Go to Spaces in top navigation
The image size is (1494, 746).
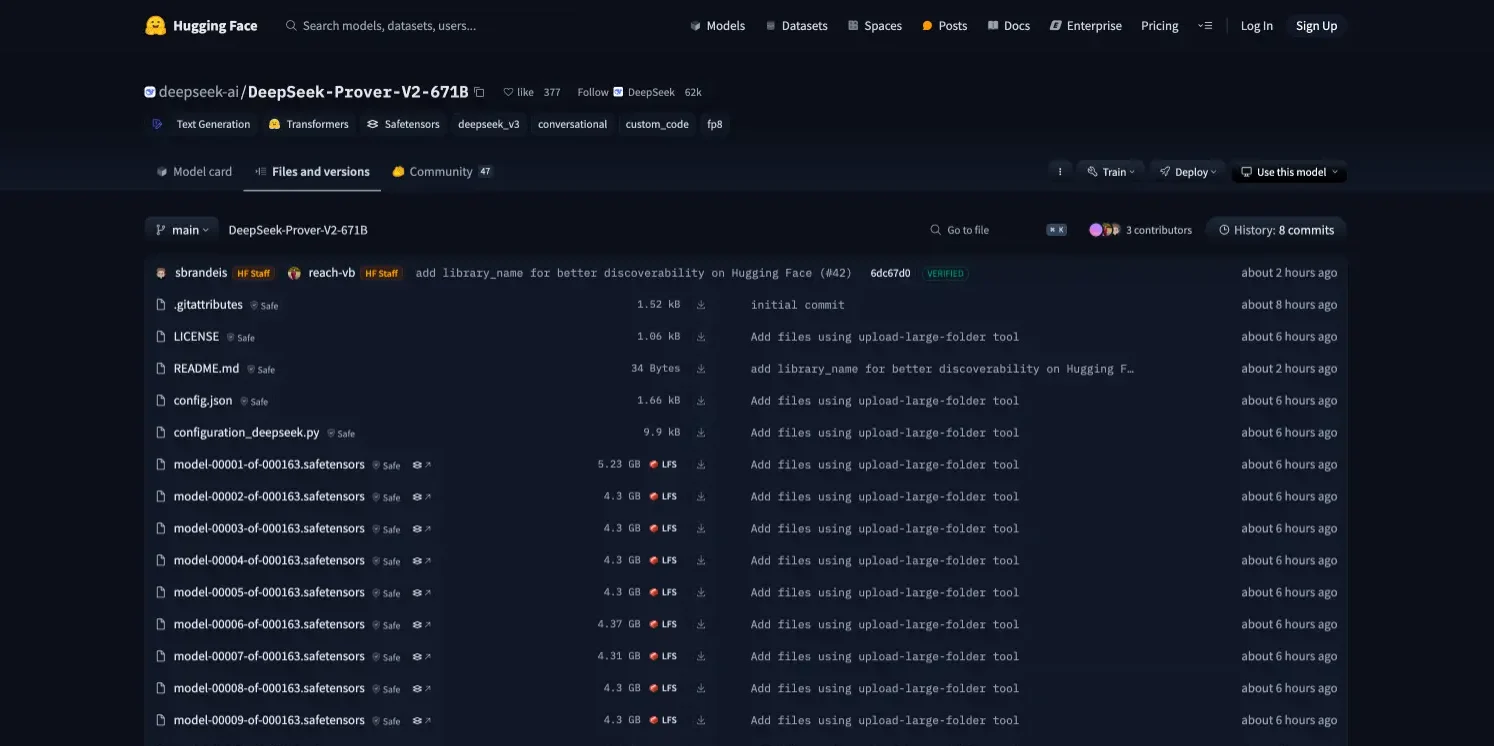[x=874, y=26]
